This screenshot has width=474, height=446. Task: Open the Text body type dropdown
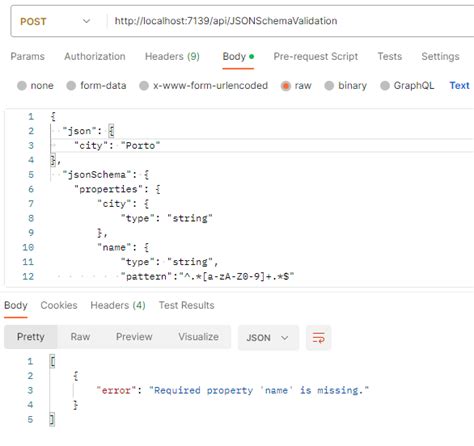(x=459, y=86)
